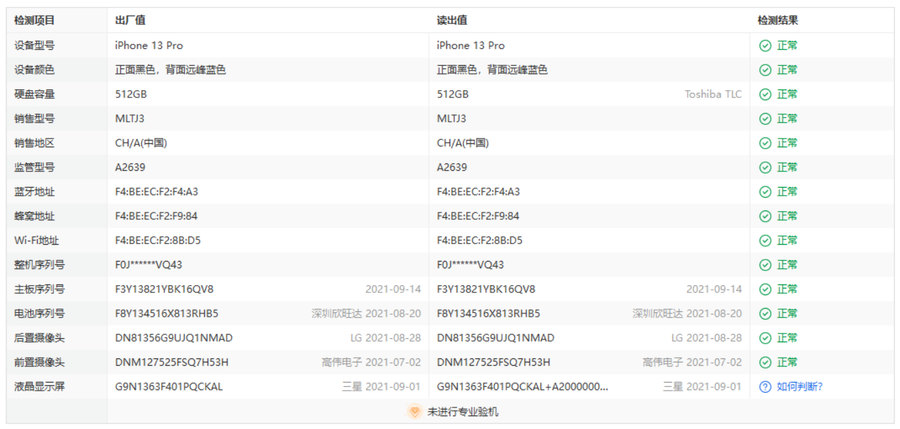Select the 主板序列号 row label
The image size is (900, 429).
click(x=40, y=289)
